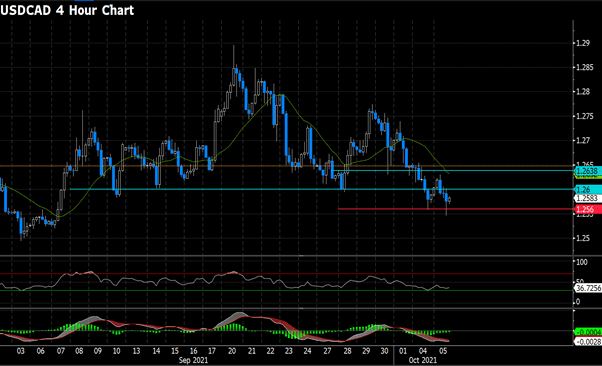The height and width of the screenshot is (366, 602).
Task: Click date 03 on the time axis
Action: [x=21, y=351]
